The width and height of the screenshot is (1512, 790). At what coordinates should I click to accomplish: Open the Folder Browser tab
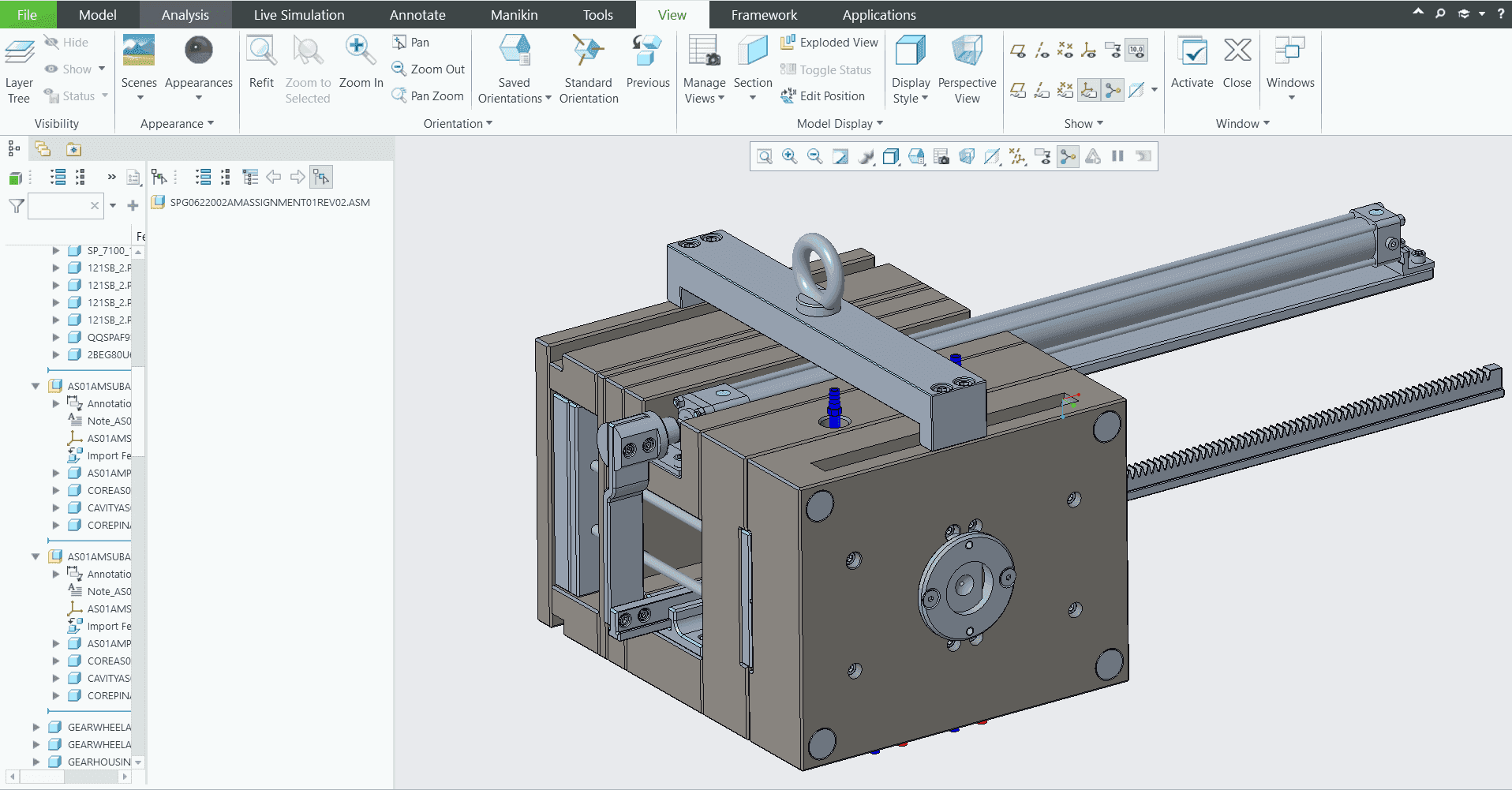pos(43,148)
